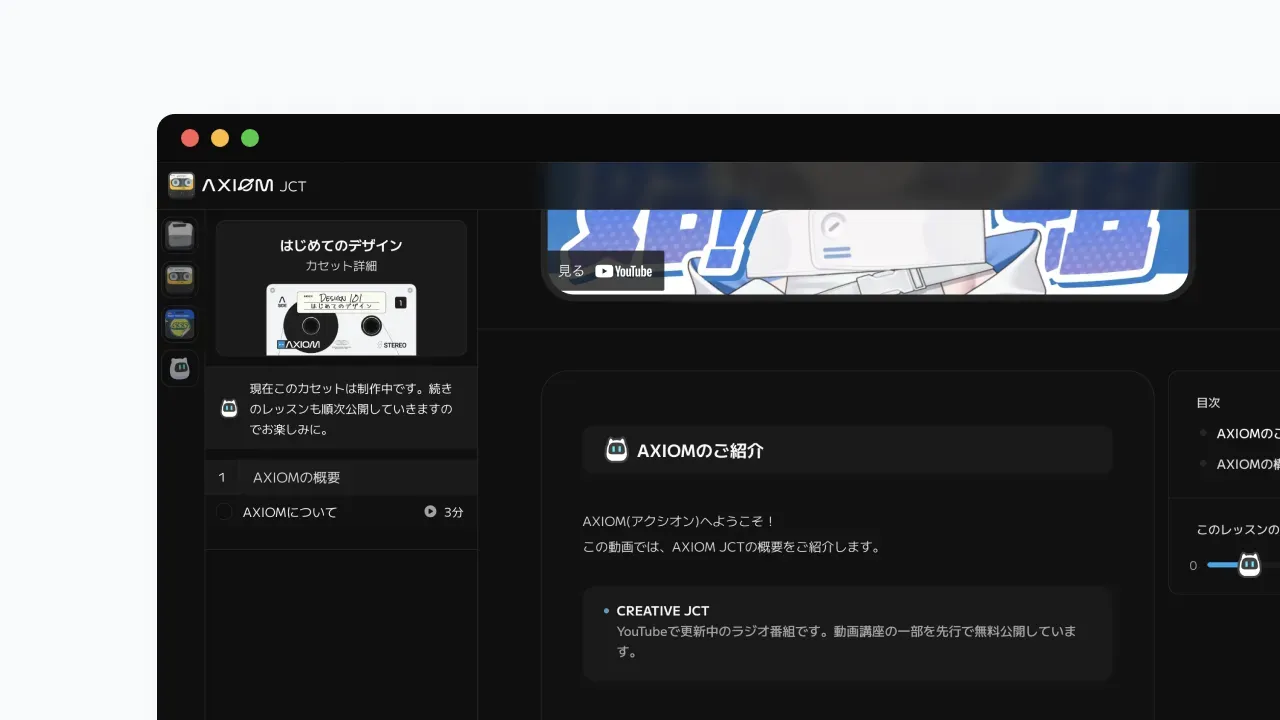Click the AXIOM(アクシオン)へようこそ！ text

pyautogui.click(x=679, y=521)
